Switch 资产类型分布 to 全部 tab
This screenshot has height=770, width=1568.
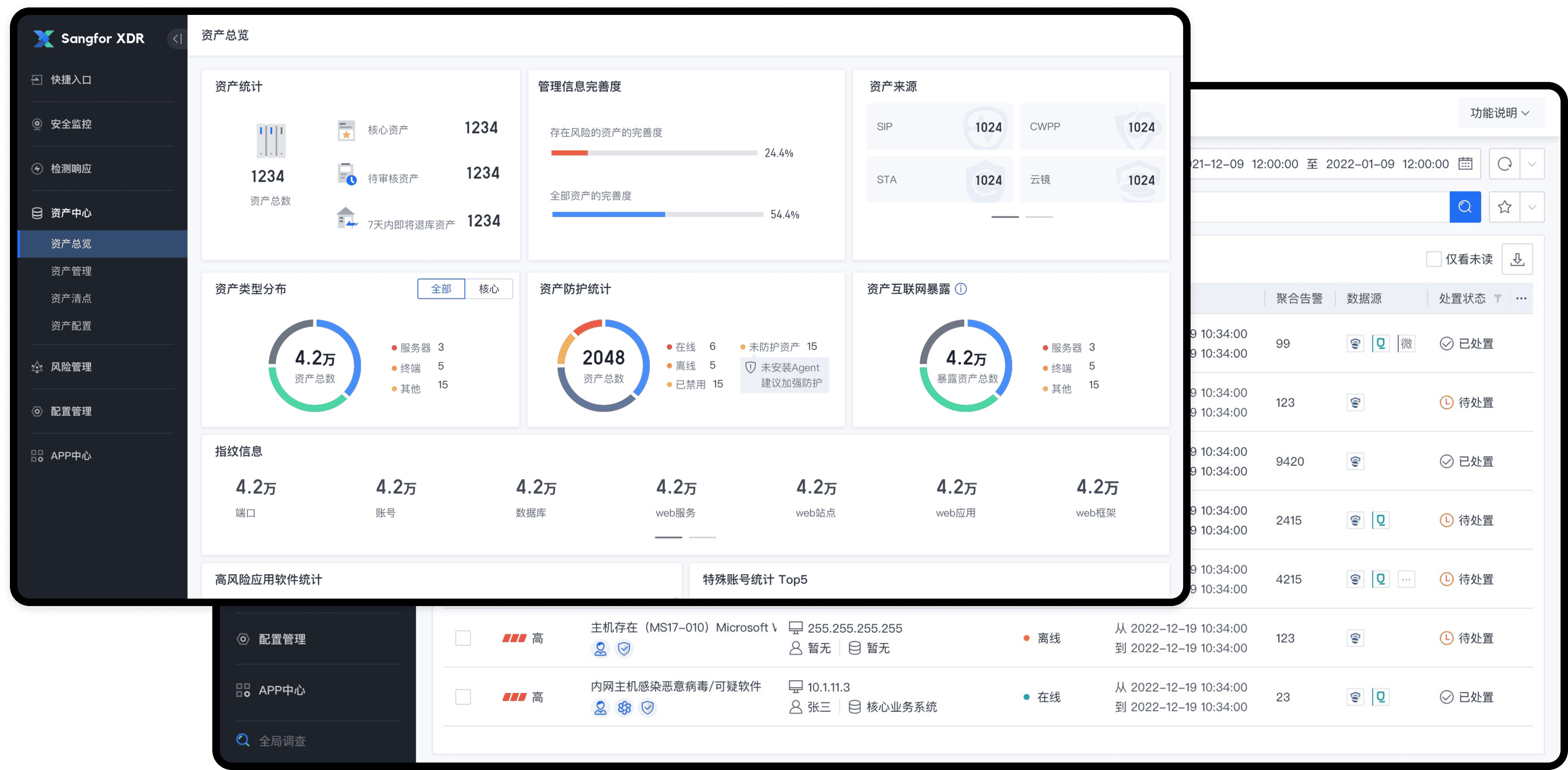(x=441, y=289)
